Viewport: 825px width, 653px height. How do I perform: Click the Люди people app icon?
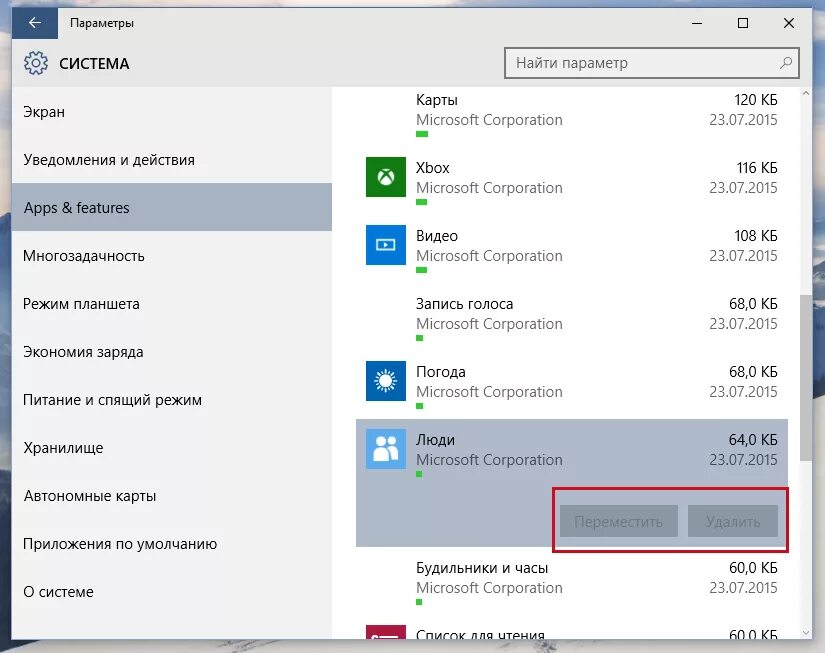pos(386,449)
